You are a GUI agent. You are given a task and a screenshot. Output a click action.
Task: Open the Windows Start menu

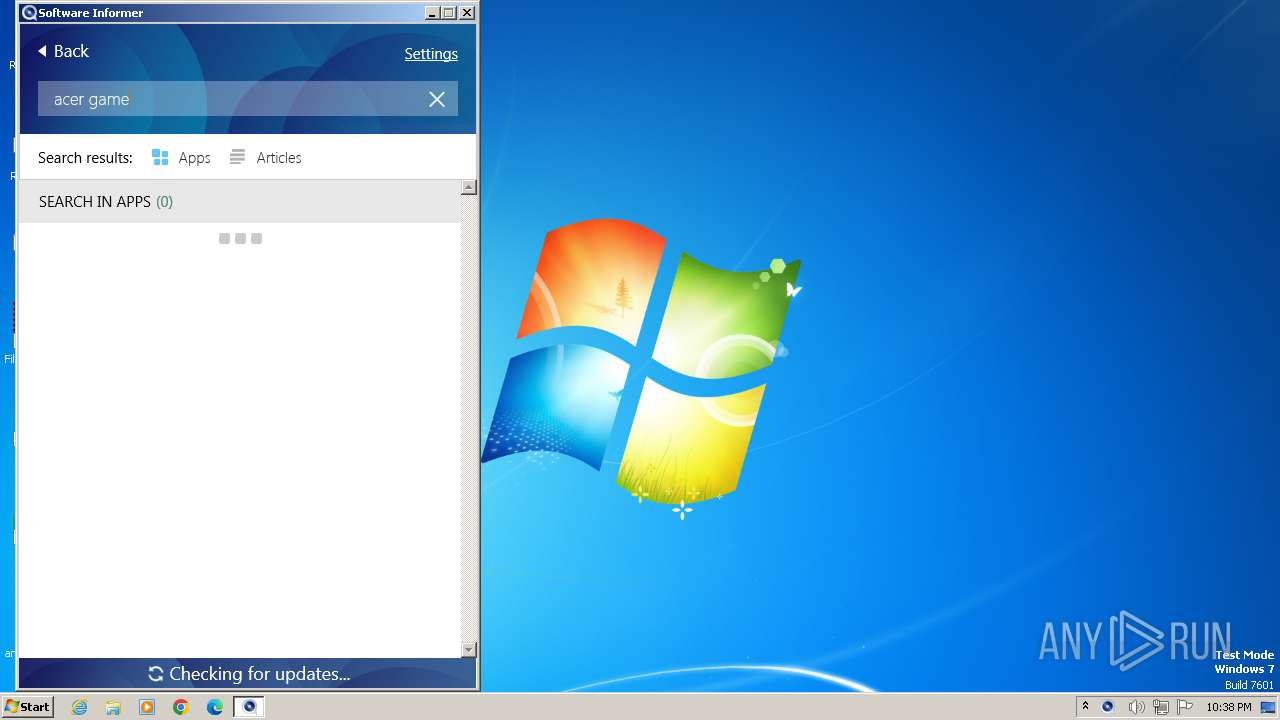tap(27, 707)
